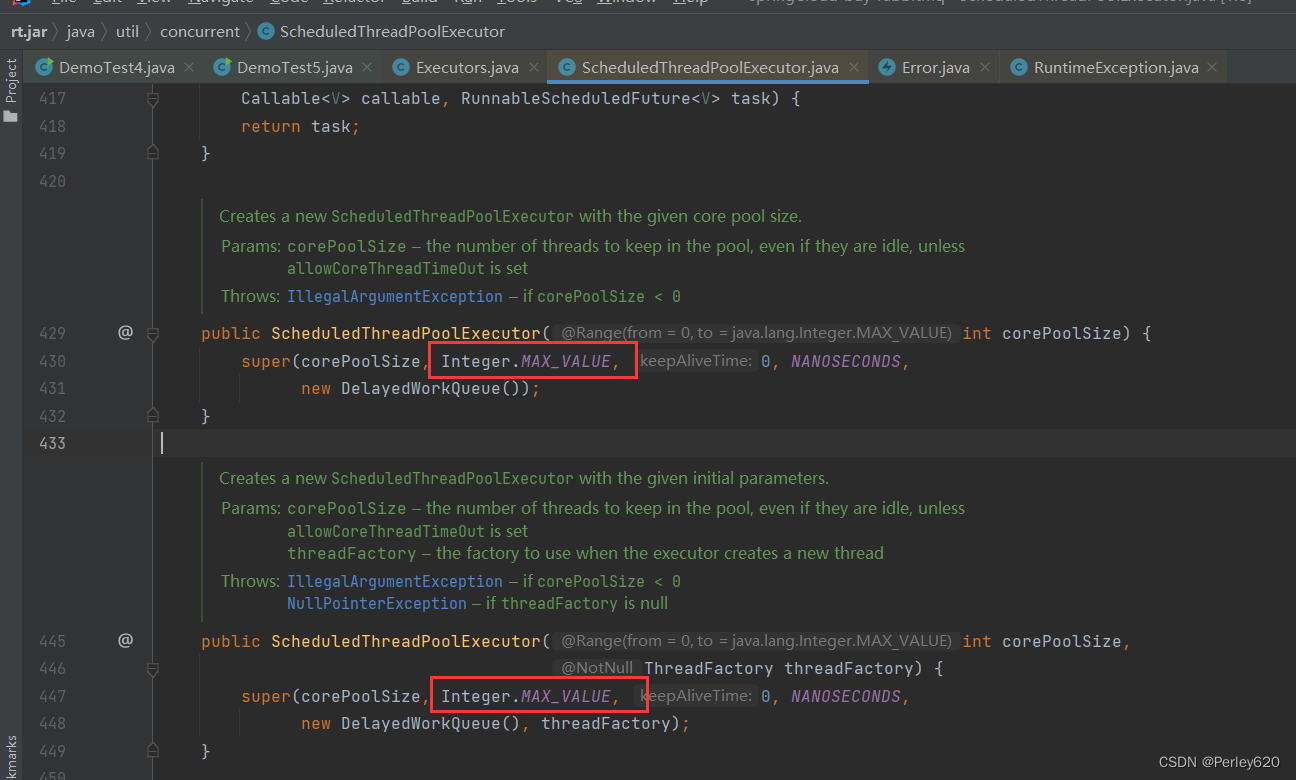The height and width of the screenshot is (780, 1296).
Task: Click DelayedWorkQueue on line 431
Action: 421,388
